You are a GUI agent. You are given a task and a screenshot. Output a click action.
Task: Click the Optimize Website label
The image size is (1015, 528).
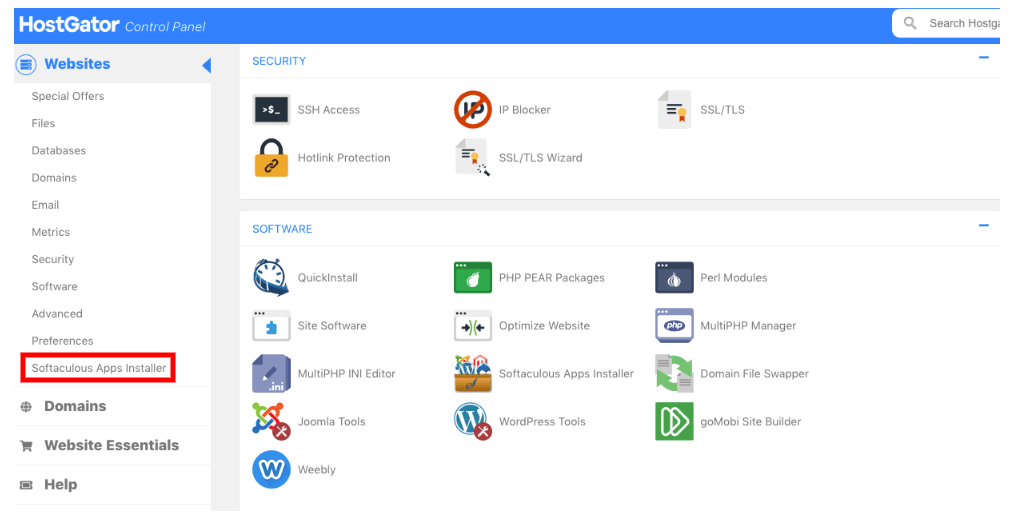click(x=544, y=325)
